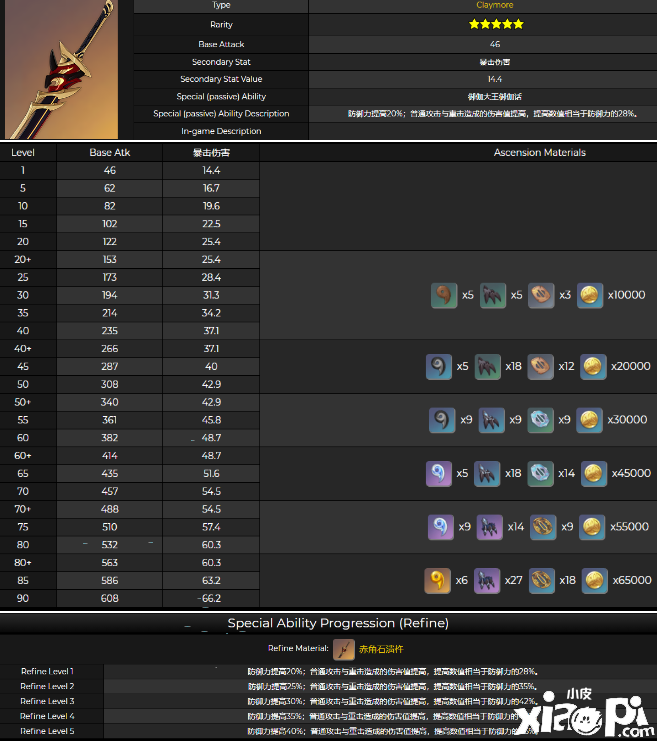Click the gold curl material icon labeled x6

[437, 580]
